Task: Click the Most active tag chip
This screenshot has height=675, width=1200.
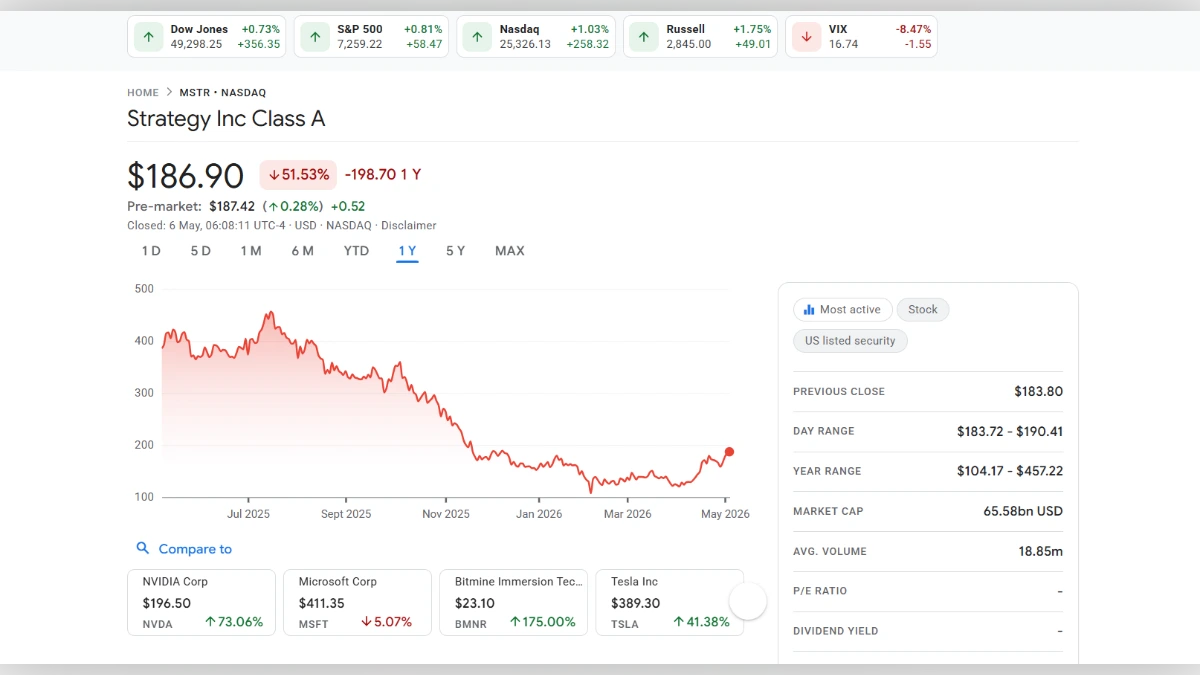Action: coord(842,310)
